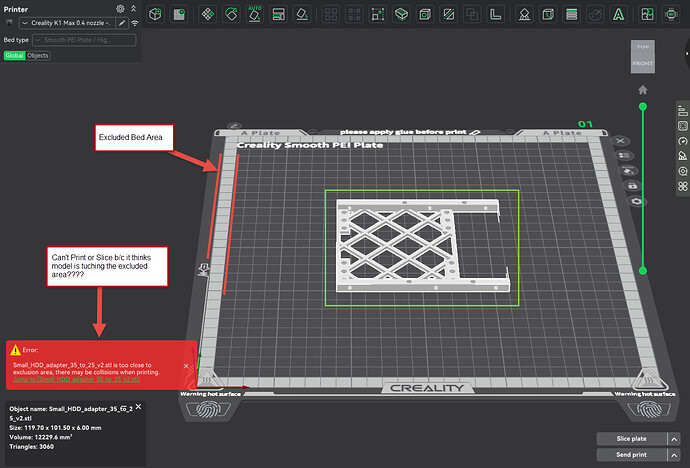Click the printer device icon in toolbar
This screenshot has height=468, width=690.
click(x=671, y=14)
